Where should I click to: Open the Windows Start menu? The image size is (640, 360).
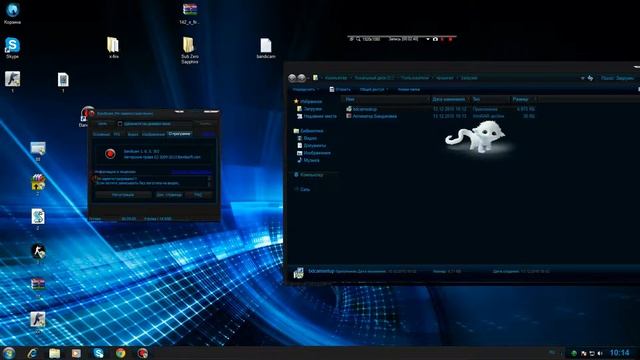point(9,353)
